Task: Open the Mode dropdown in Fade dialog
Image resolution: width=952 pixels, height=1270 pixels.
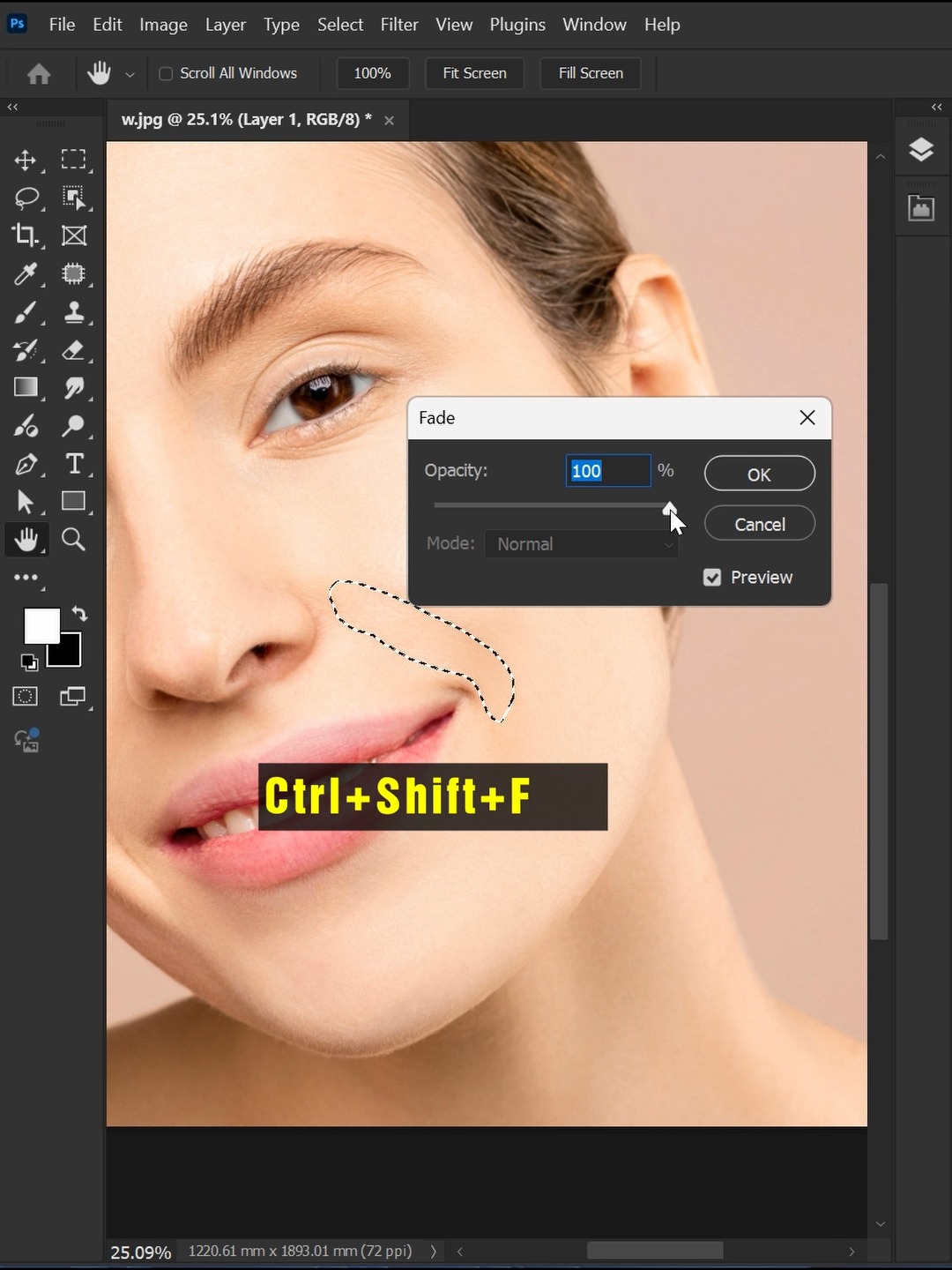Action: point(582,544)
